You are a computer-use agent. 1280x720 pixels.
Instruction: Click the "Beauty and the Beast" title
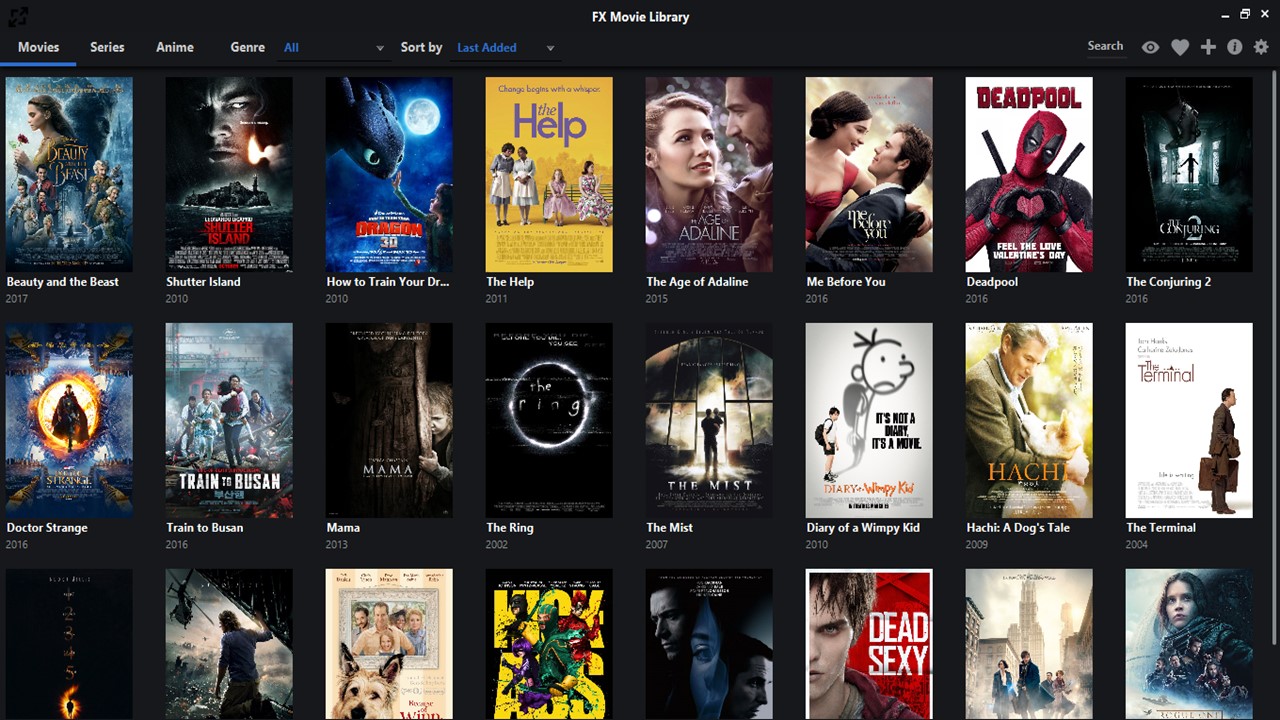click(62, 282)
